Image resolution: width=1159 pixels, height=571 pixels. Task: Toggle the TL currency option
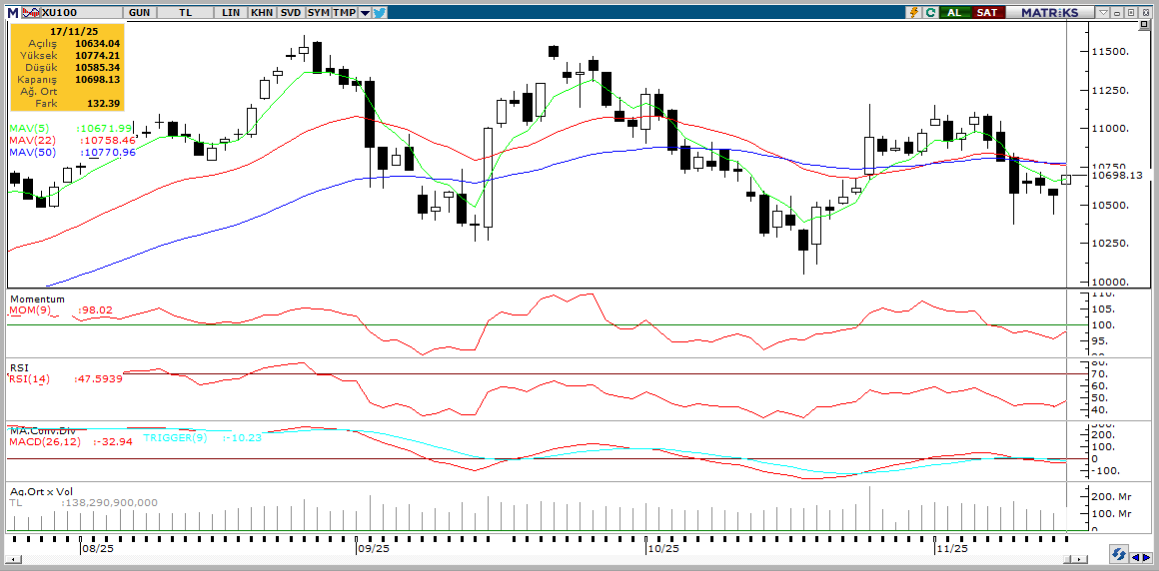coord(186,12)
